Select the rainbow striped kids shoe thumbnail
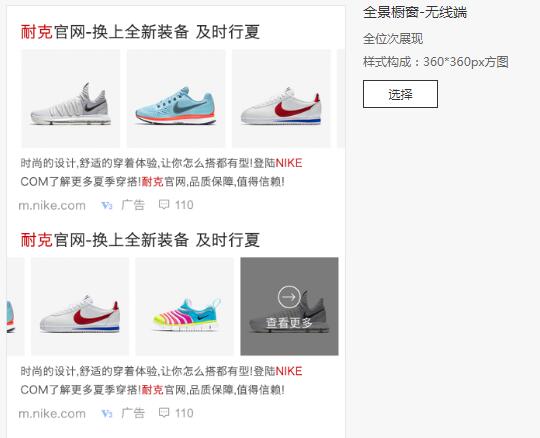 click(x=185, y=306)
